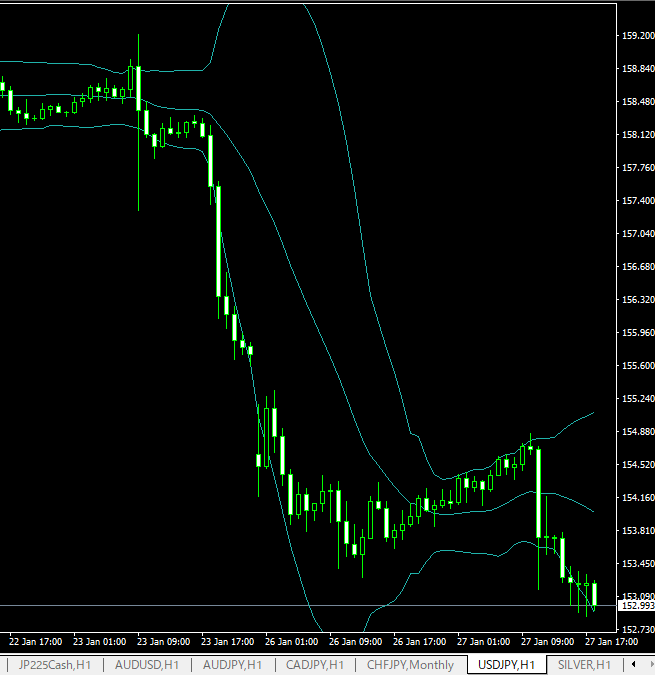Click the 154.160 level on price scale
The image size is (655, 675).
click(636, 497)
